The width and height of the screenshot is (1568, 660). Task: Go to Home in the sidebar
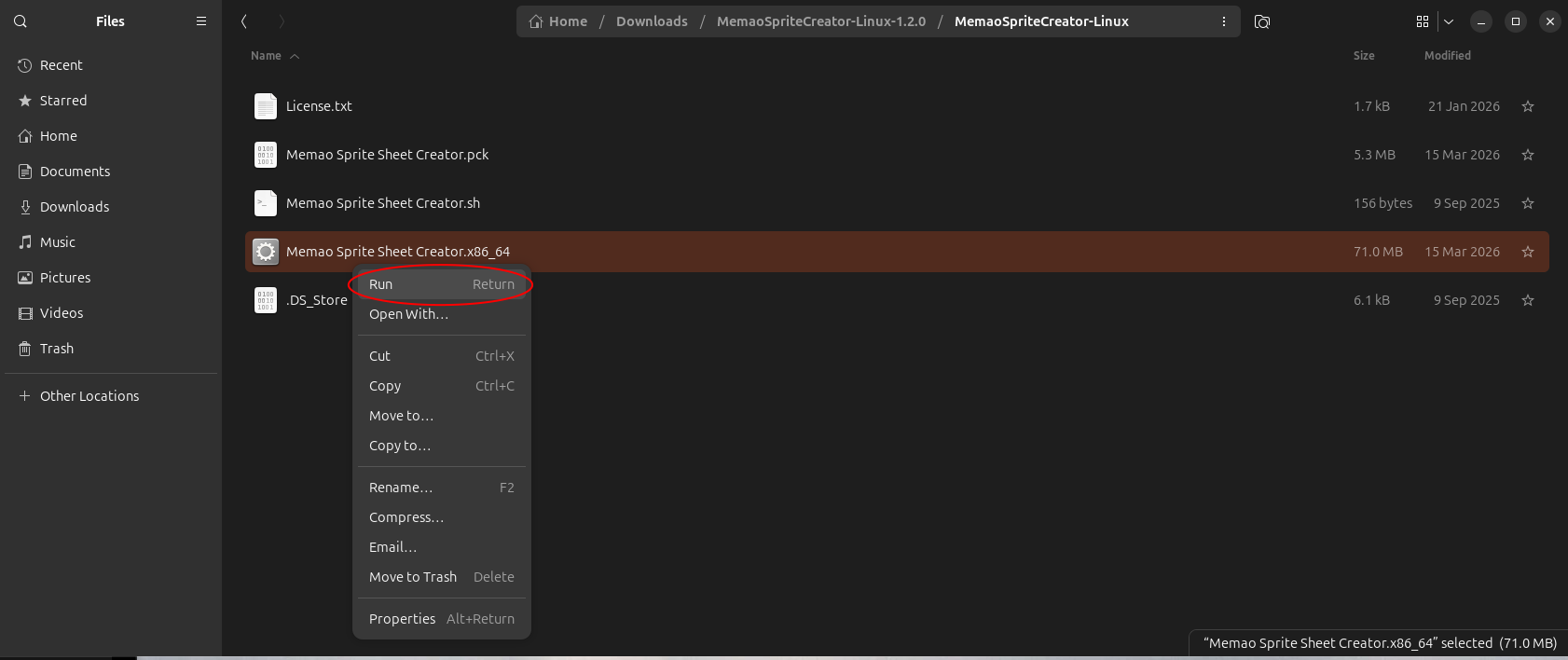point(111,136)
